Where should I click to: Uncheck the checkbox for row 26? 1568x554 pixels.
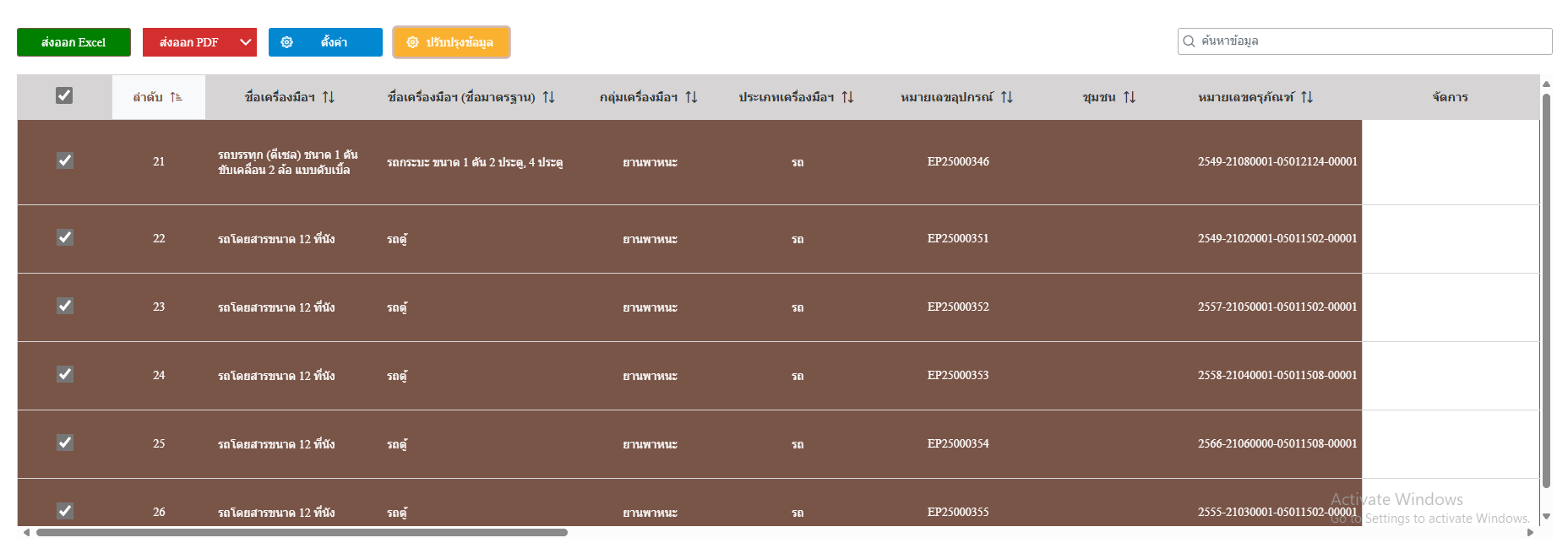pos(64,511)
